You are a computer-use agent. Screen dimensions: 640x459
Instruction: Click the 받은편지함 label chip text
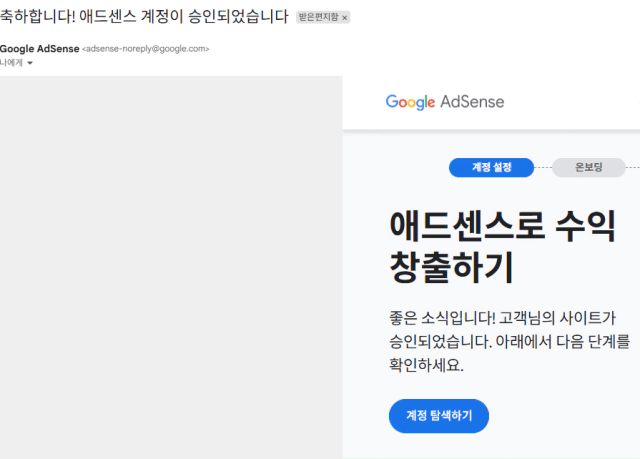pyautogui.click(x=318, y=17)
